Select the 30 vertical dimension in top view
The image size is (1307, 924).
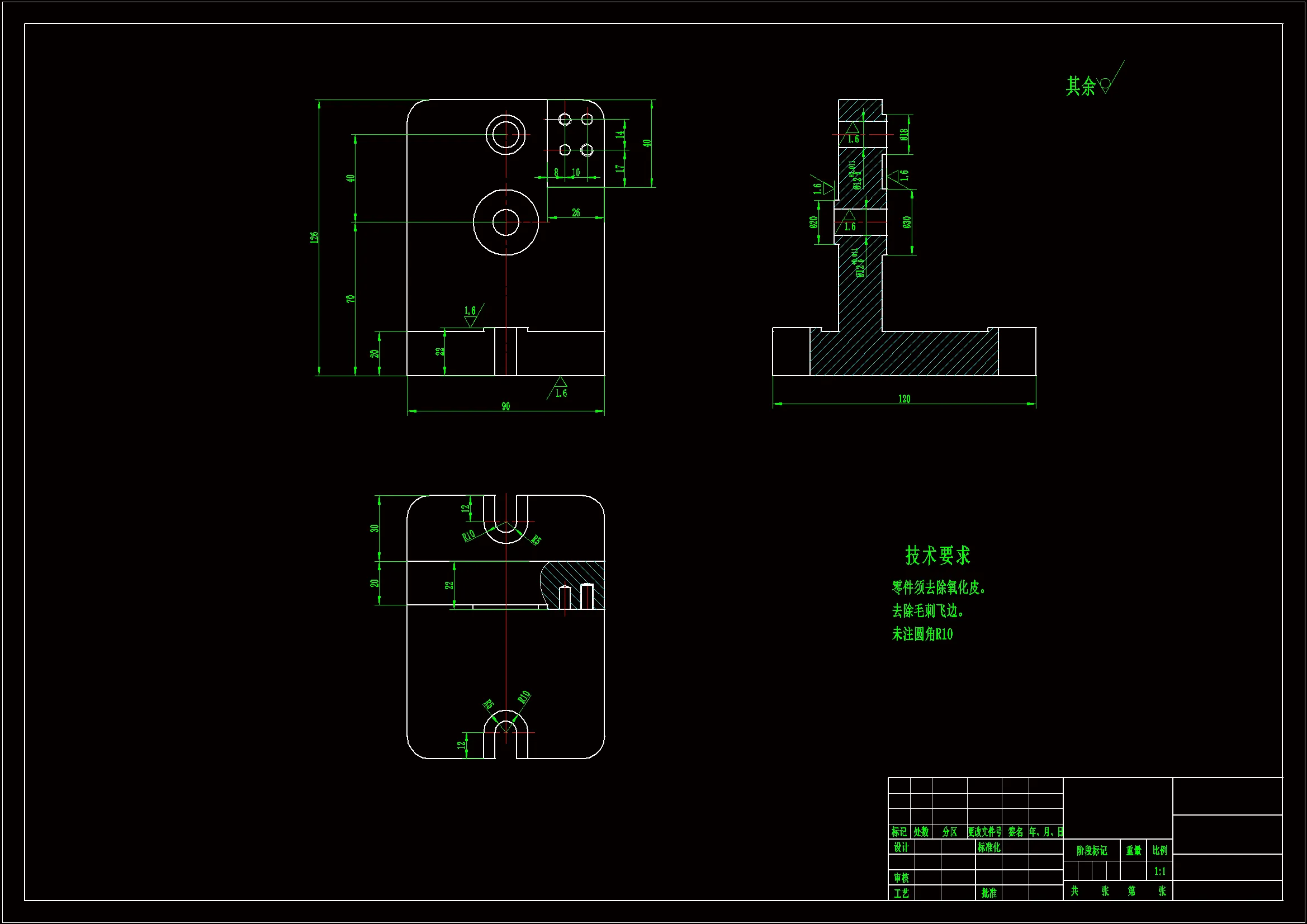[x=374, y=528]
